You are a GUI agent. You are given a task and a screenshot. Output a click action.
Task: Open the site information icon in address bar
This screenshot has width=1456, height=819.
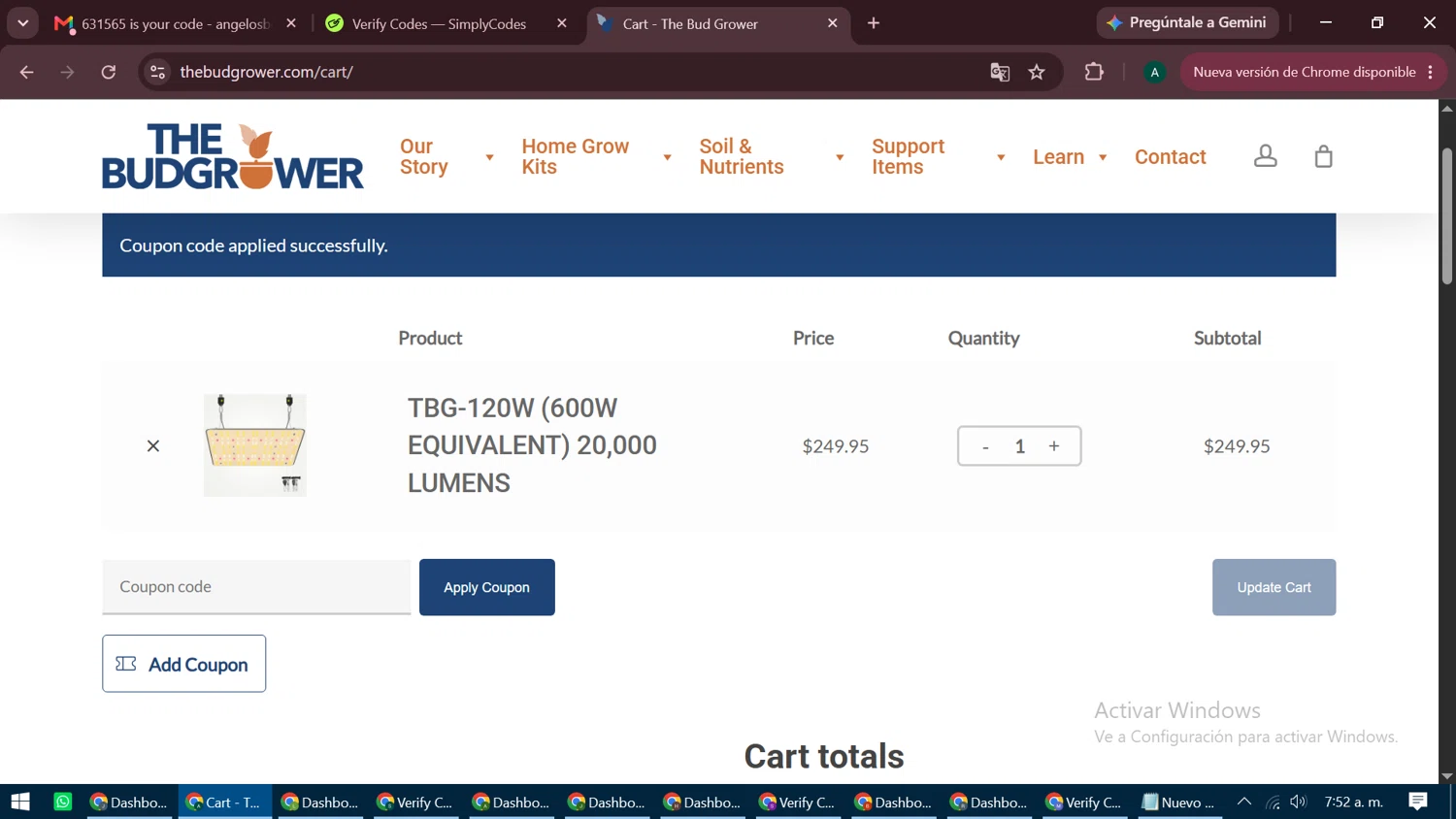[x=158, y=72]
